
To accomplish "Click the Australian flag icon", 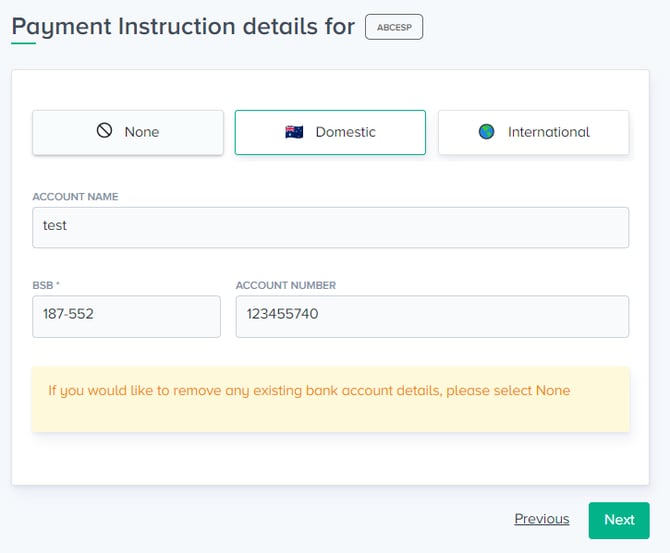I will [294, 132].
